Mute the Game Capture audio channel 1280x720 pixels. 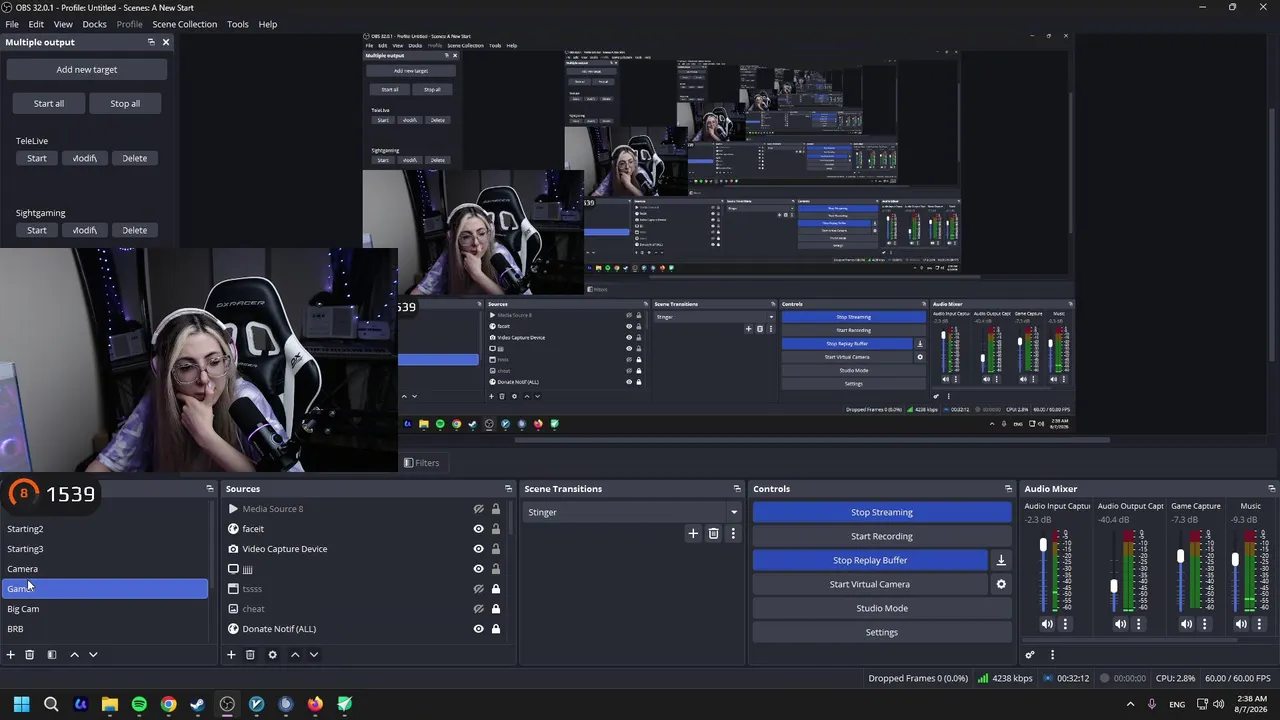click(x=1186, y=624)
